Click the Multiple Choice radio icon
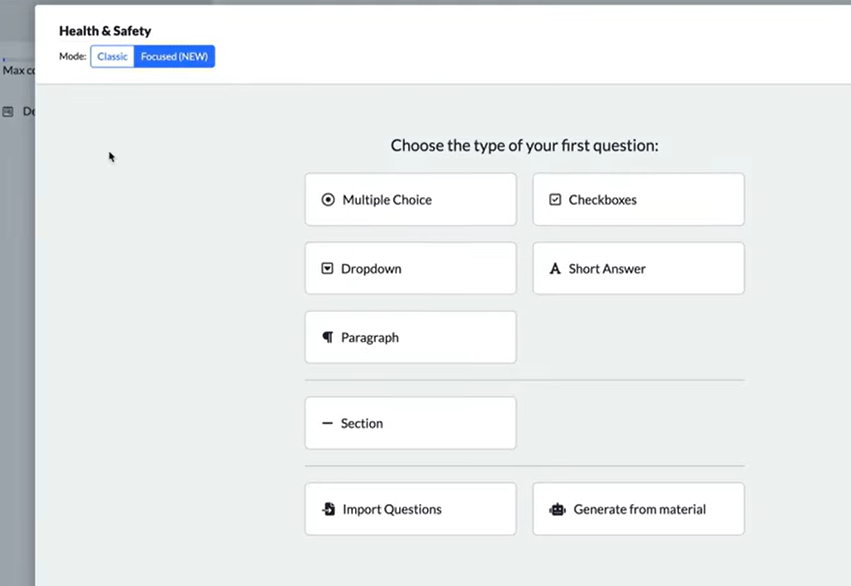Viewport: 851px width, 586px height. [x=328, y=199]
